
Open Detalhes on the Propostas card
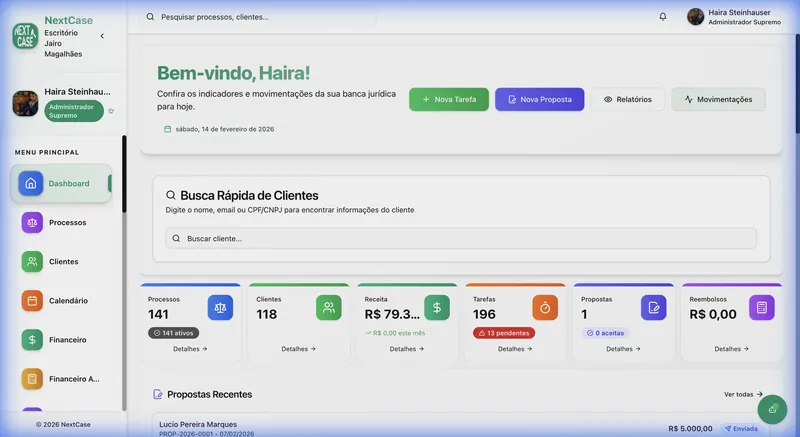[623, 349]
